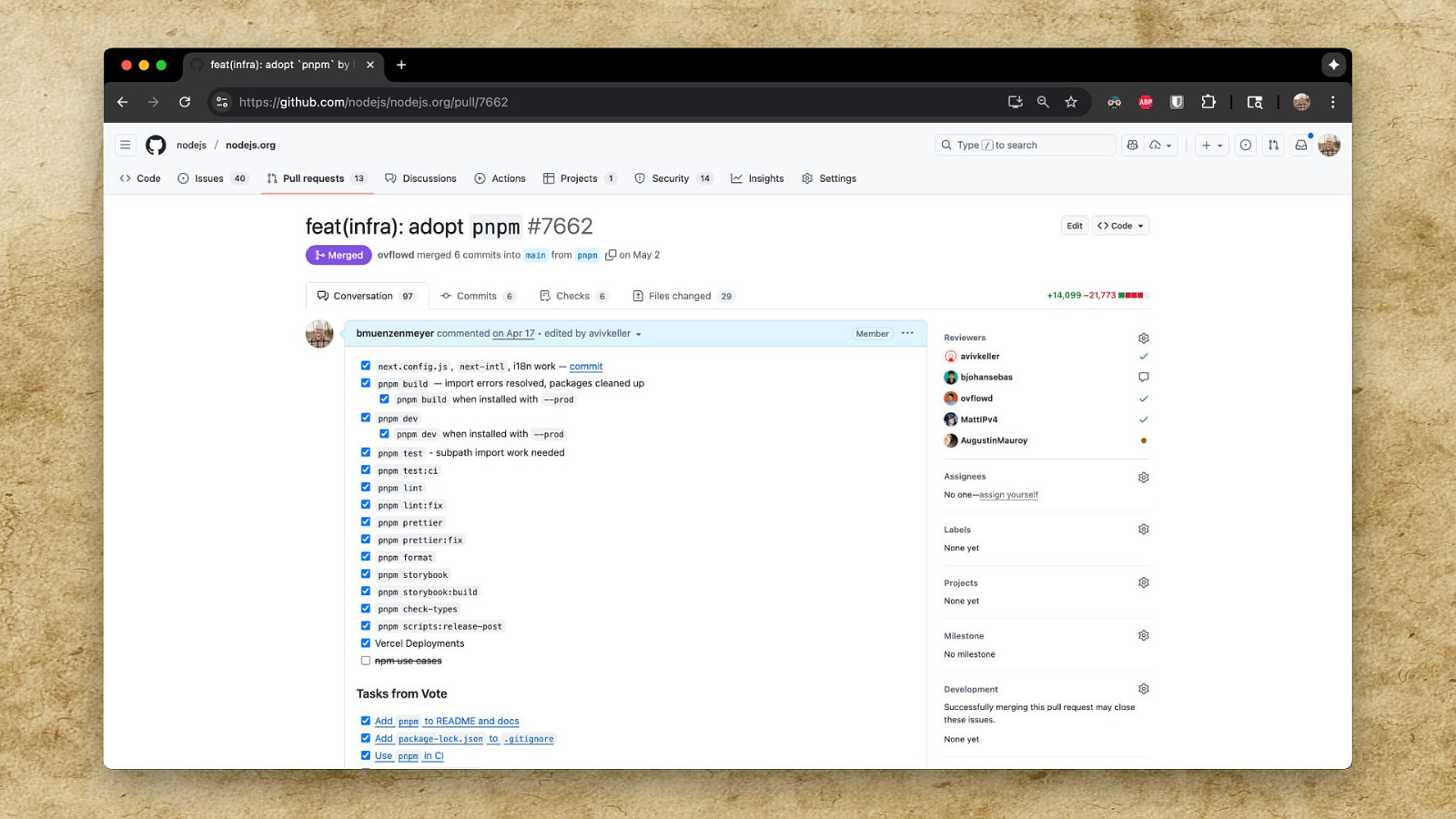Open the create new plus dropdown
The height and width of the screenshot is (819, 1456).
1211,146
